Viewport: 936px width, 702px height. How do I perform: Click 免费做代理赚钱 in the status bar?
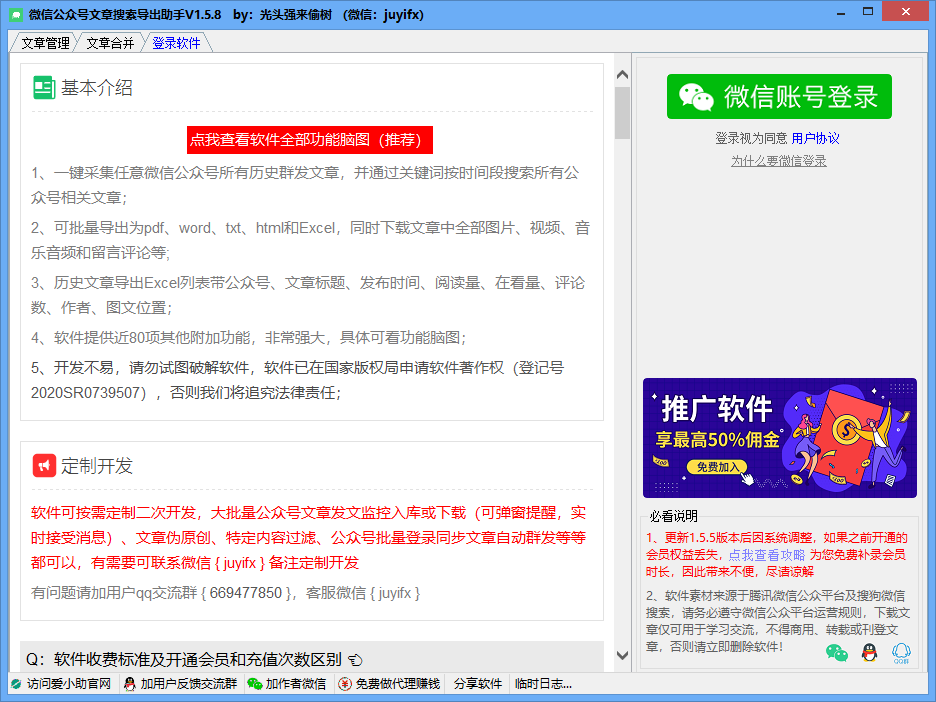390,683
